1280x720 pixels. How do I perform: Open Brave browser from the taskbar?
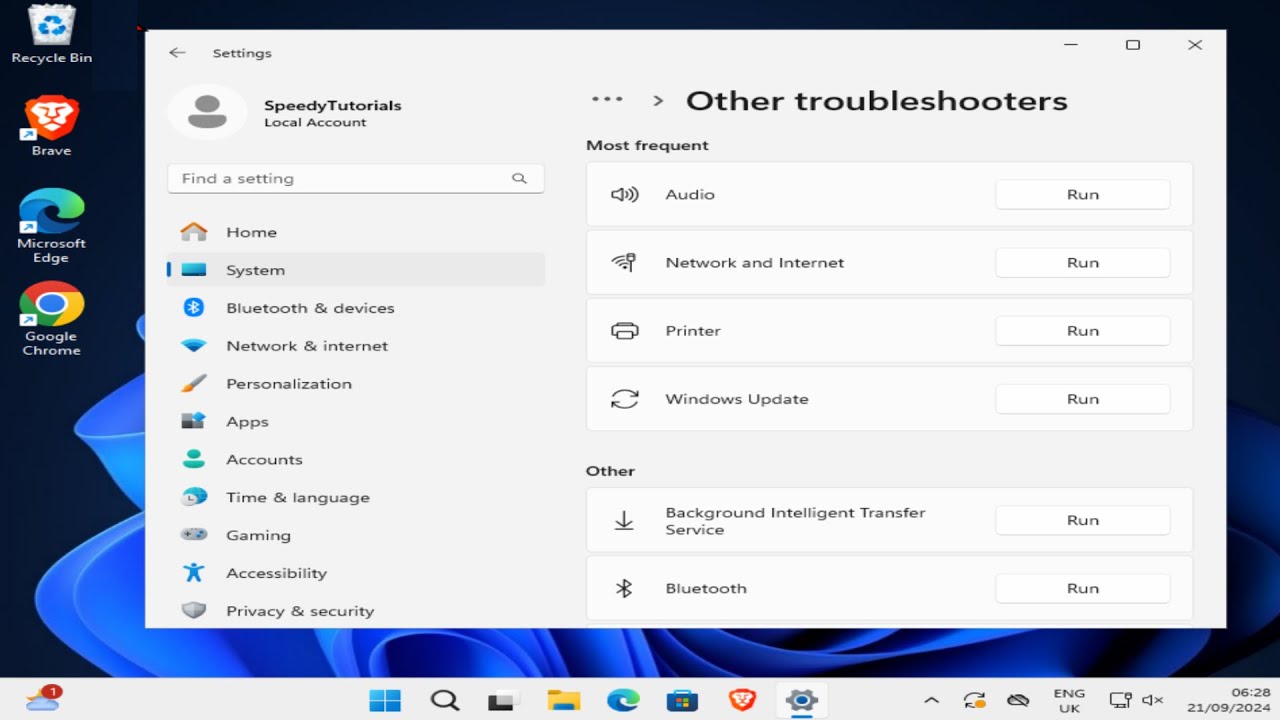[742, 700]
